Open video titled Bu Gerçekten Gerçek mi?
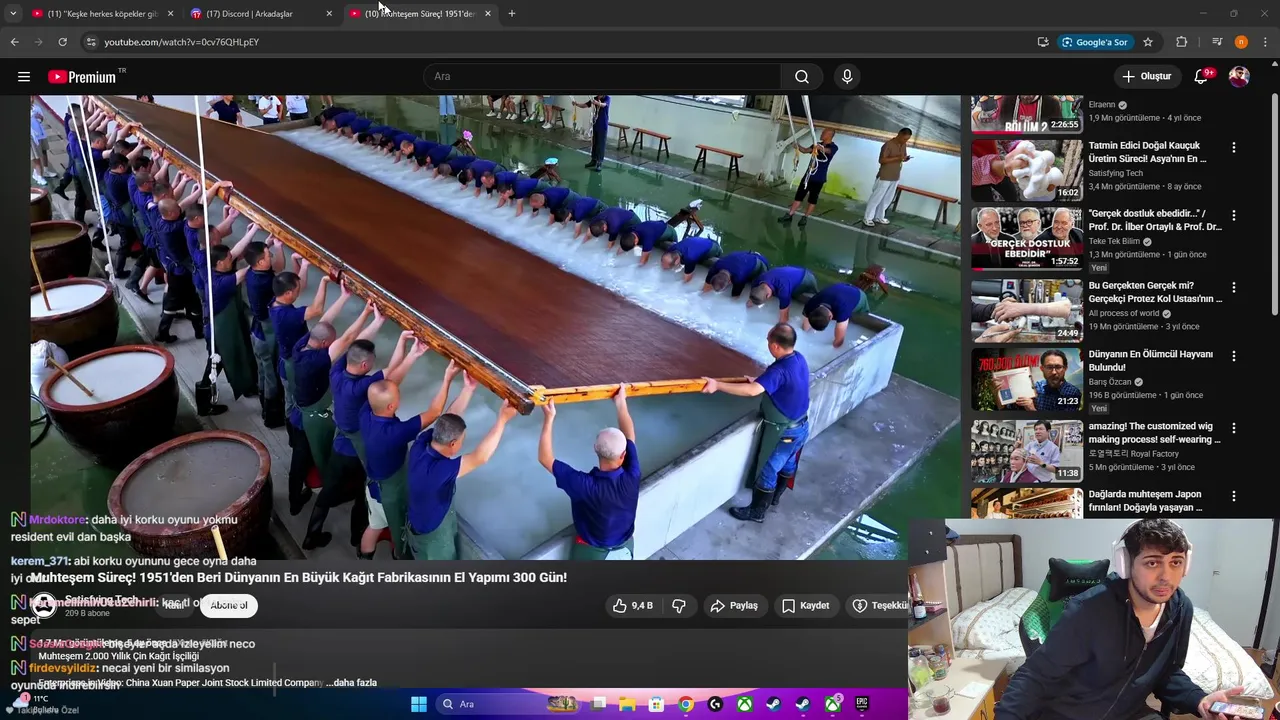Screen dimensions: 1280x720 1155,292
